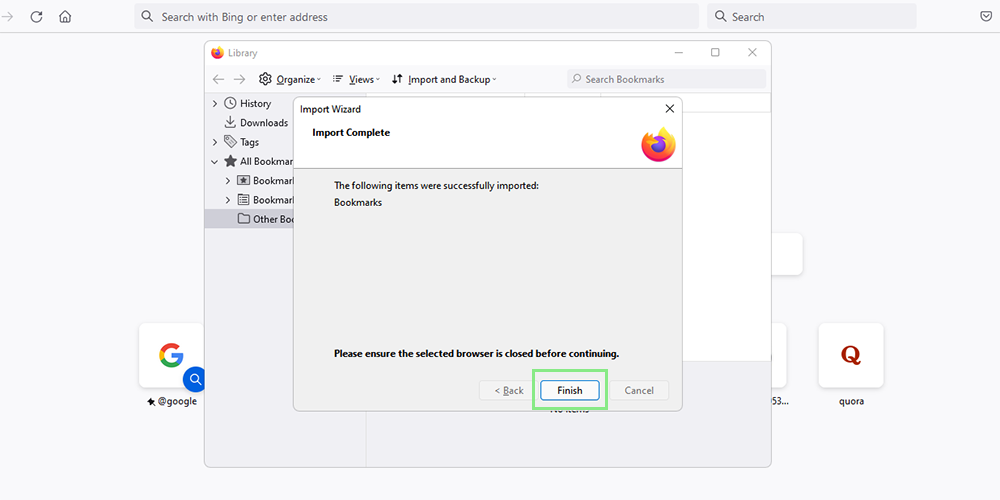Expand the Bookmarks Toolbar folder node
Image resolution: width=1000 pixels, height=500 pixels.
coord(228,180)
